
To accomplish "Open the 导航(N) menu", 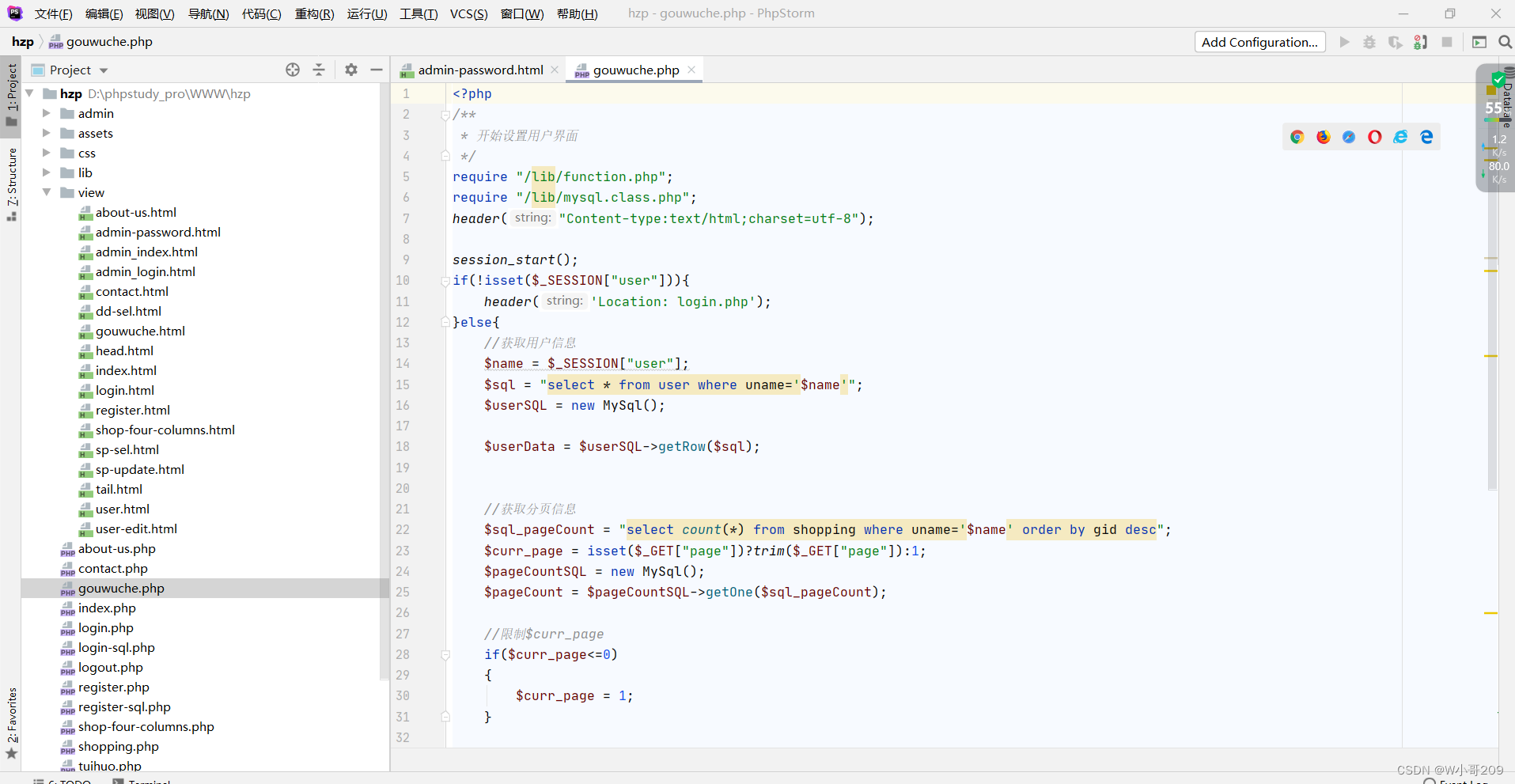I will point(208,13).
